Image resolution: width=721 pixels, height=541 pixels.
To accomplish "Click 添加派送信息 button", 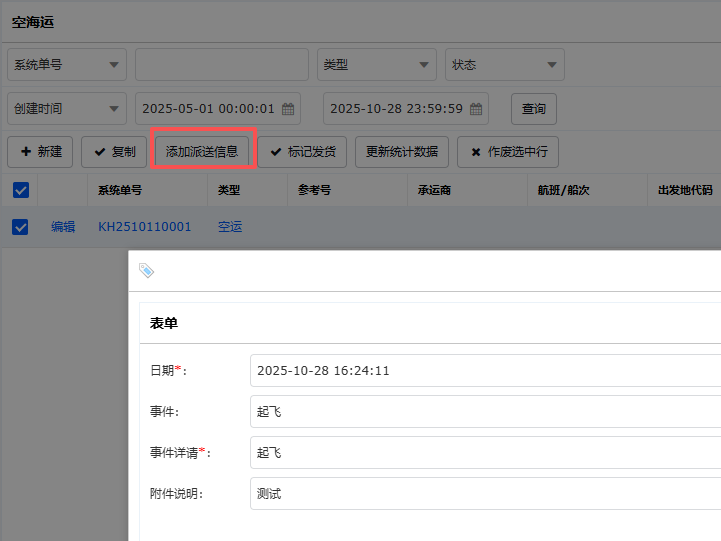I will [x=202, y=152].
